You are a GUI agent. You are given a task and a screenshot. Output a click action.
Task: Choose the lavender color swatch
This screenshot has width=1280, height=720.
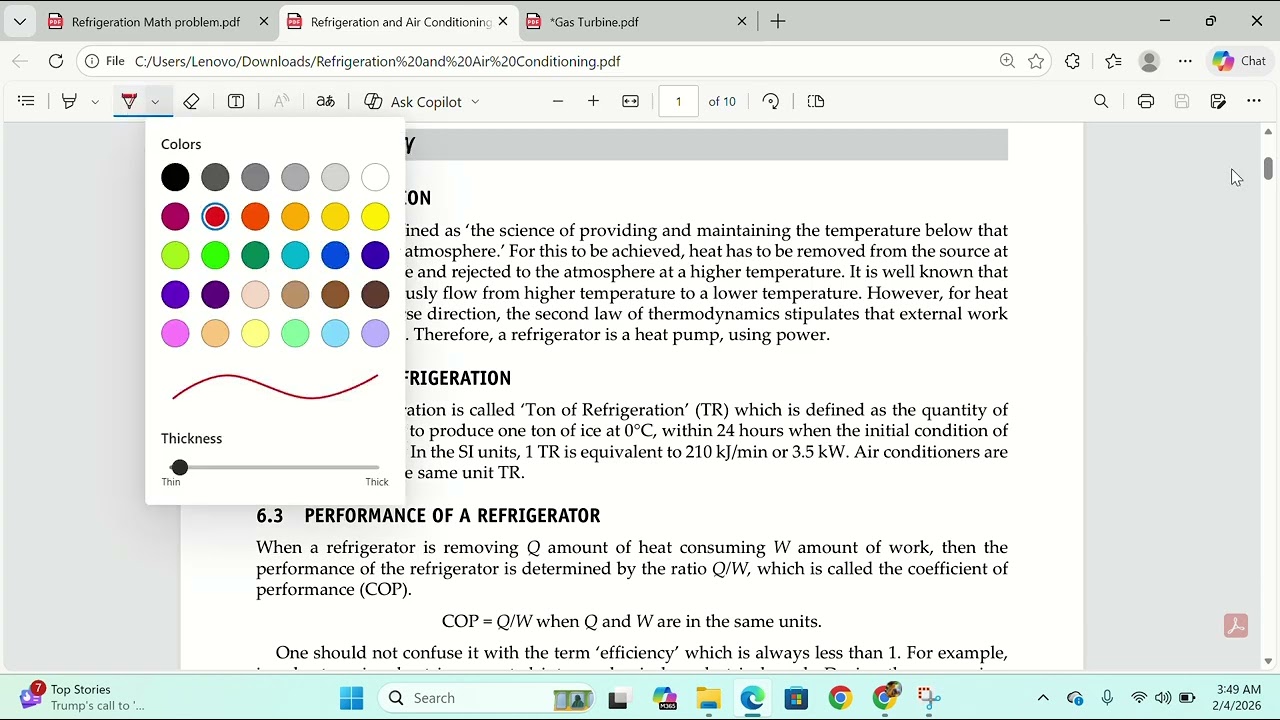click(x=375, y=333)
